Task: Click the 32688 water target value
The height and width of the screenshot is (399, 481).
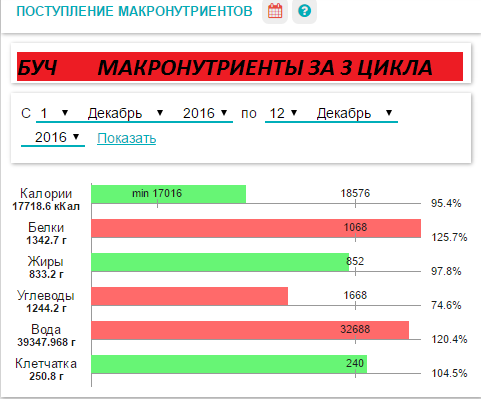Action: tap(355, 329)
